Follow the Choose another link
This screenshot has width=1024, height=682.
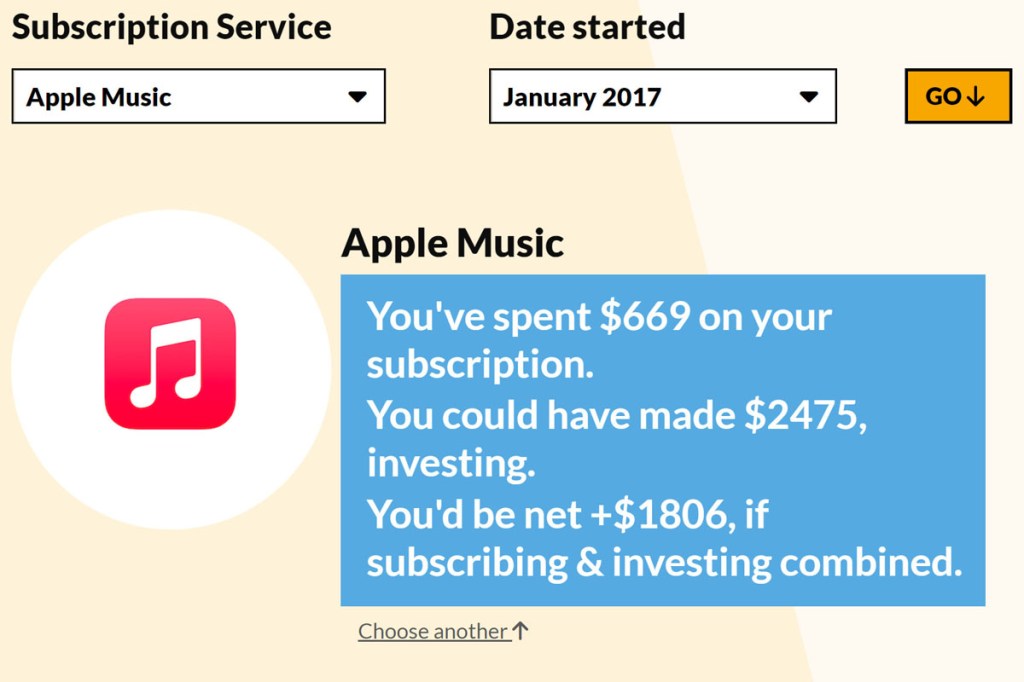click(434, 631)
